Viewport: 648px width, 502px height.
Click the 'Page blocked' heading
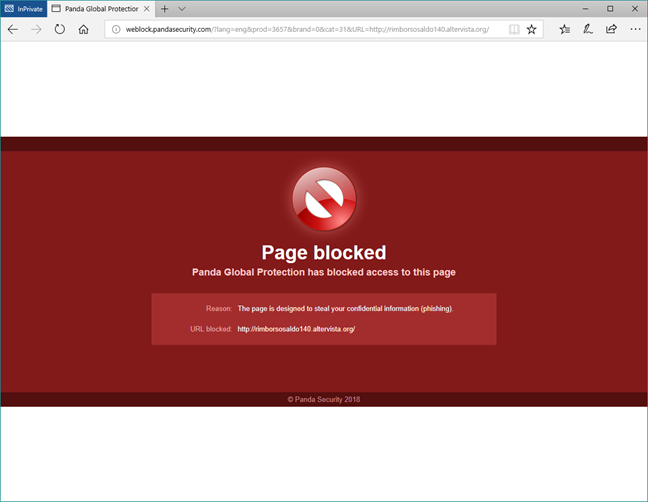(x=324, y=252)
